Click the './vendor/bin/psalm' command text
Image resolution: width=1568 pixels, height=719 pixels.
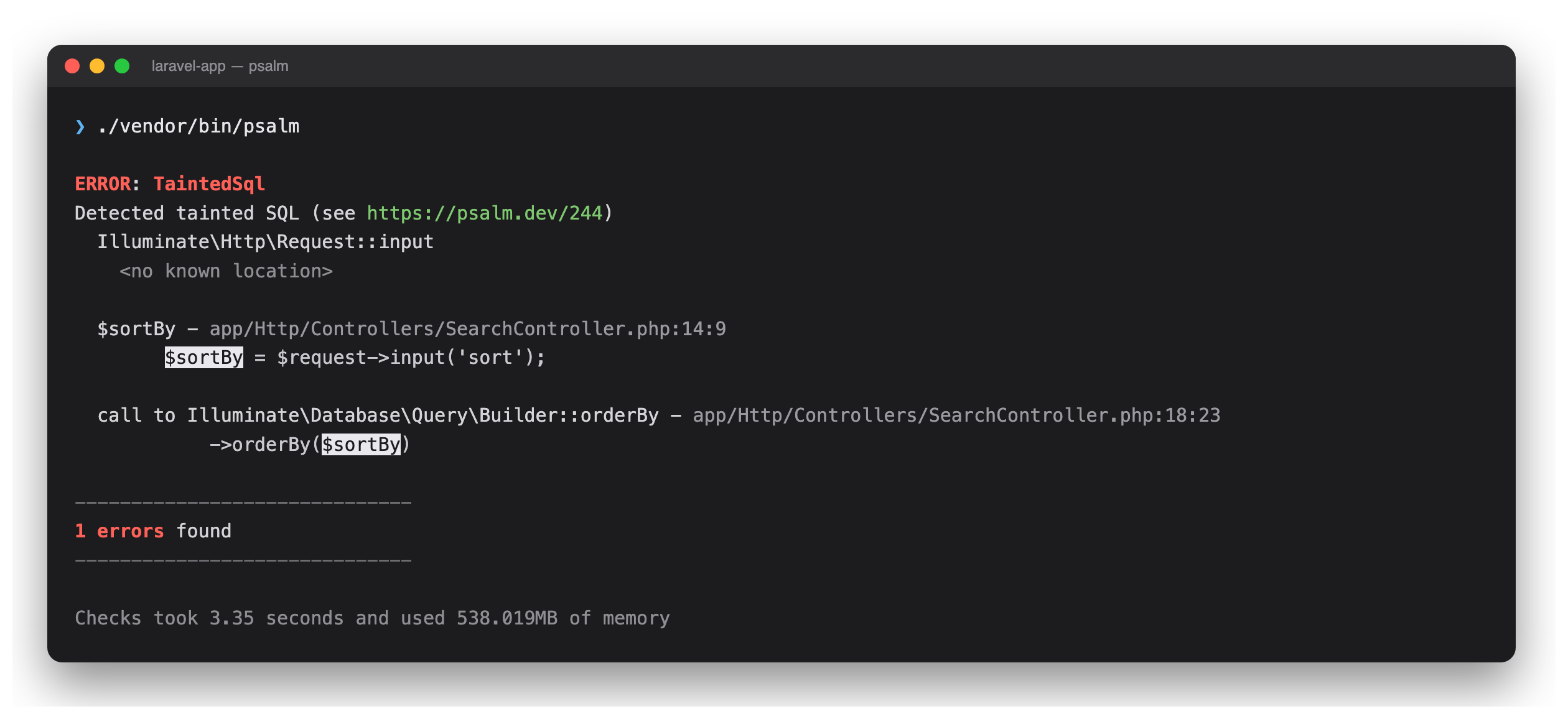tap(198, 126)
